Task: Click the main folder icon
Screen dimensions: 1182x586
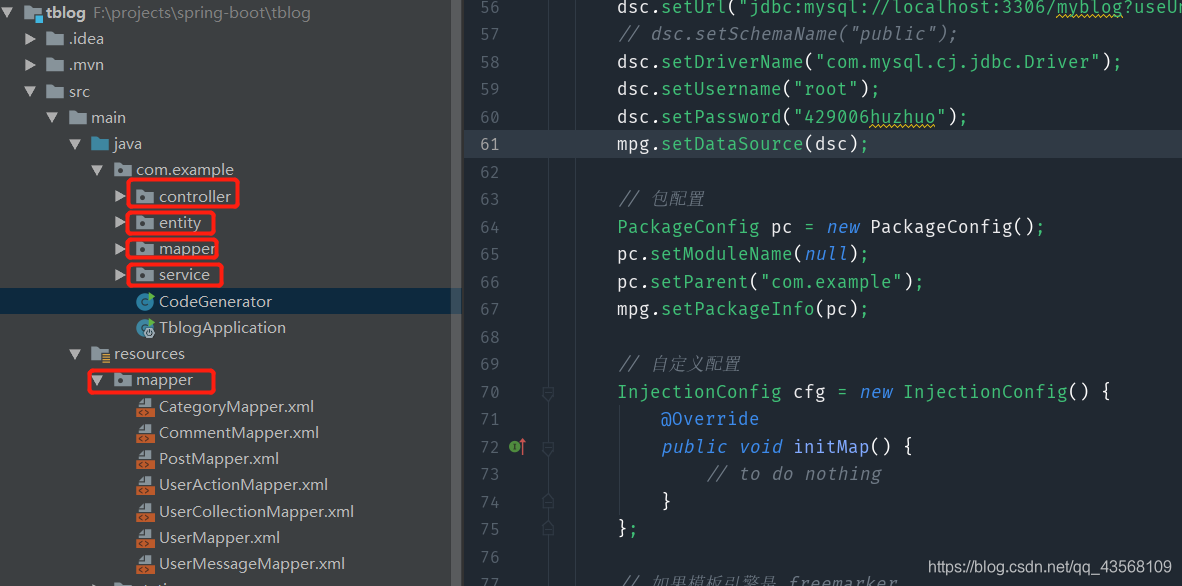Action: click(x=78, y=118)
